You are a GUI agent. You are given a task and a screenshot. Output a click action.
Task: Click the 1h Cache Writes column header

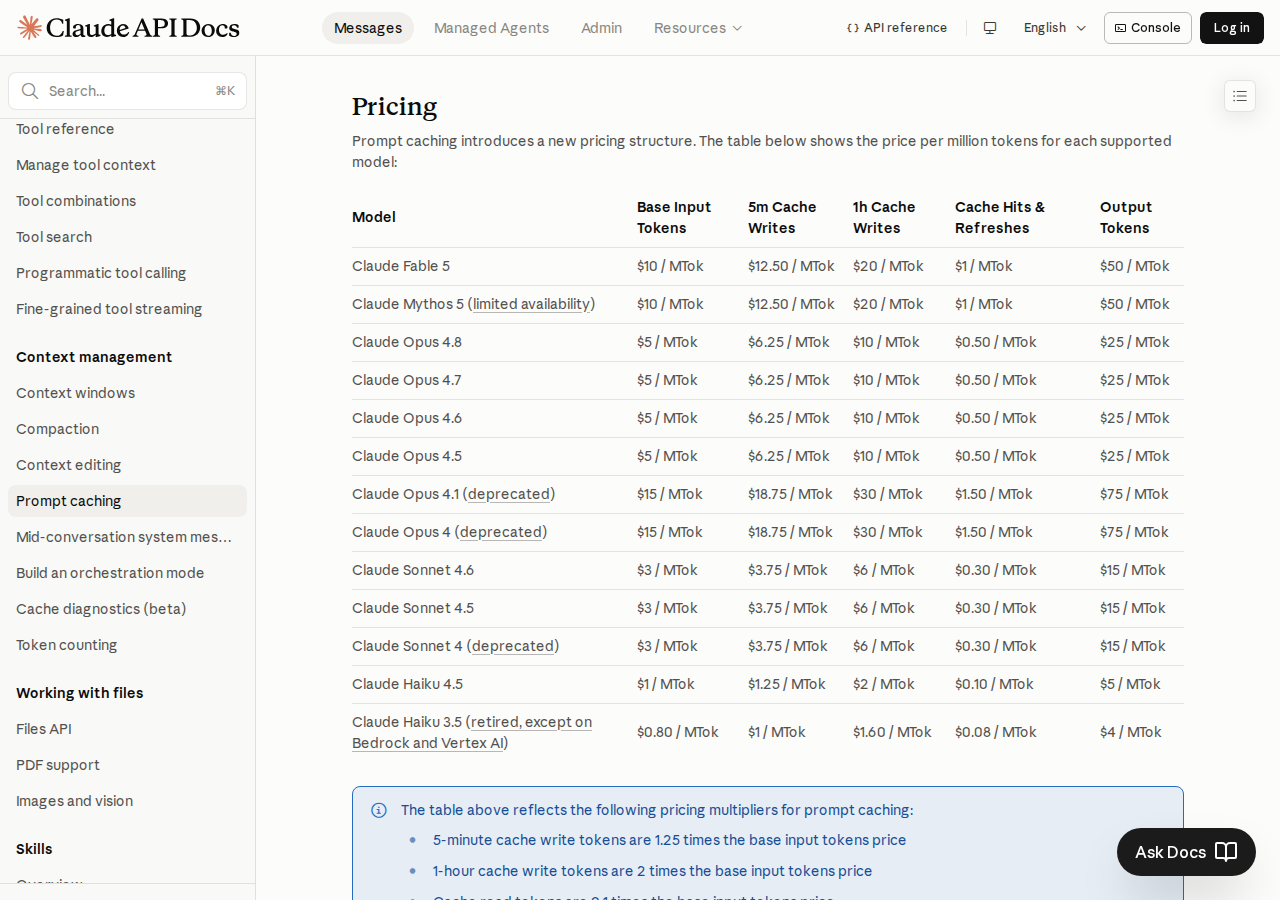884,217
